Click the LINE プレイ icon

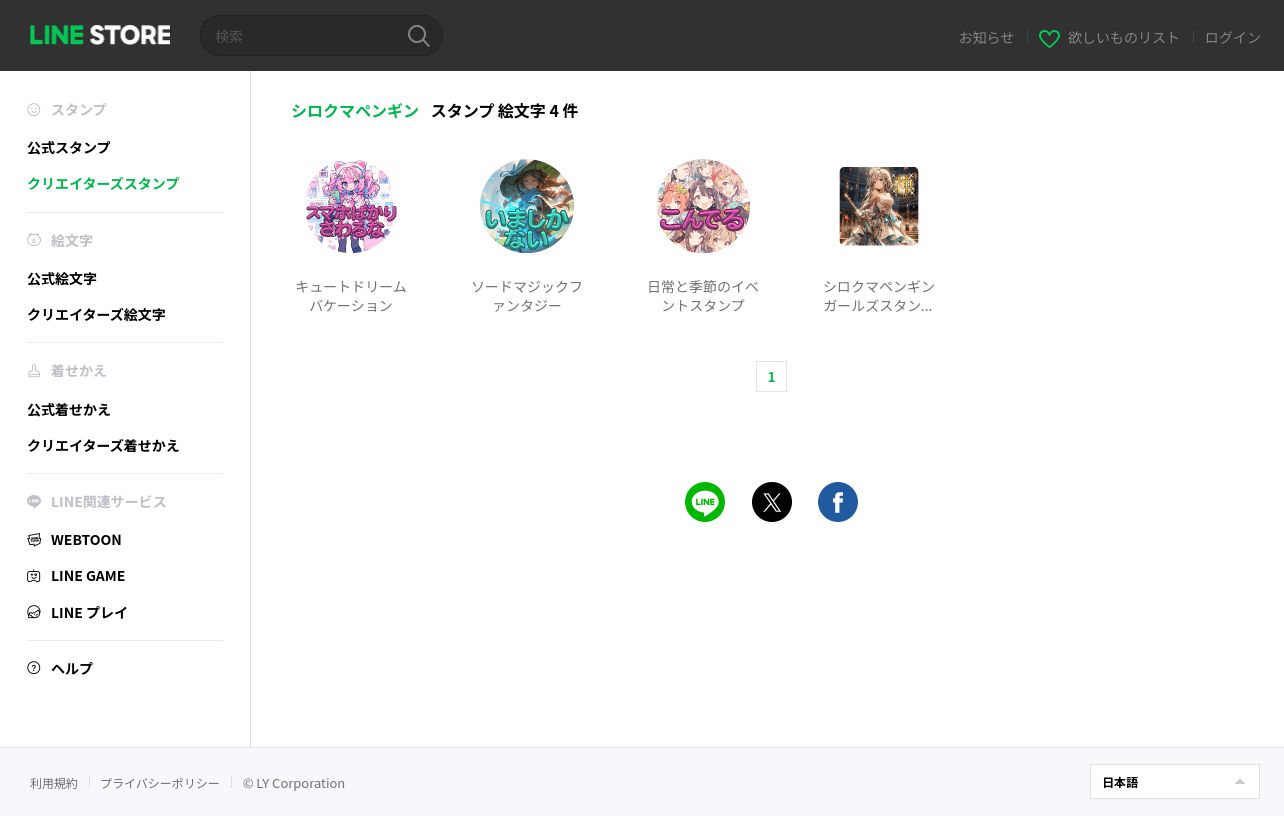[x=34, y=612]
